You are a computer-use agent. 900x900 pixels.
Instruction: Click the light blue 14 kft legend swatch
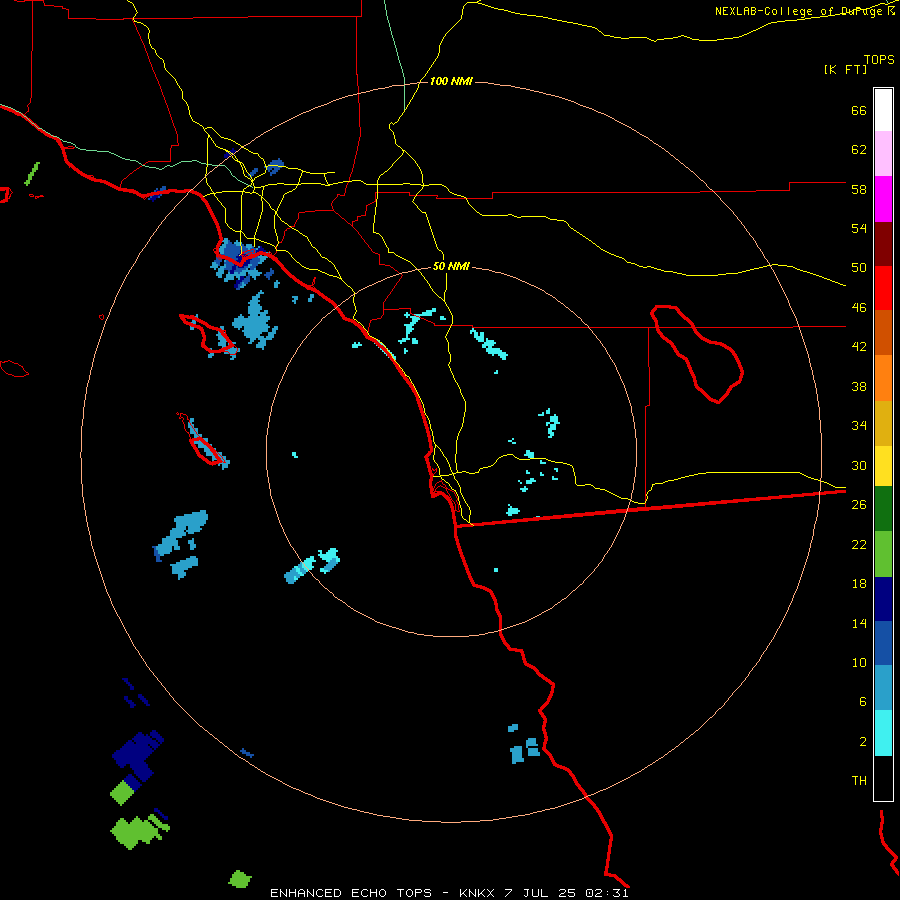(883, 688)
